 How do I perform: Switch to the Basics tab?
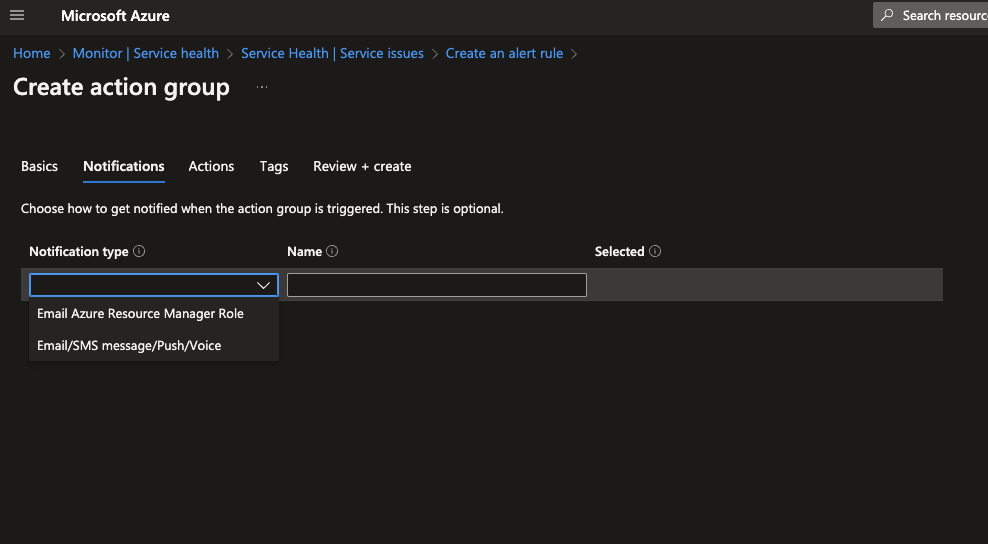pos(39,166)
